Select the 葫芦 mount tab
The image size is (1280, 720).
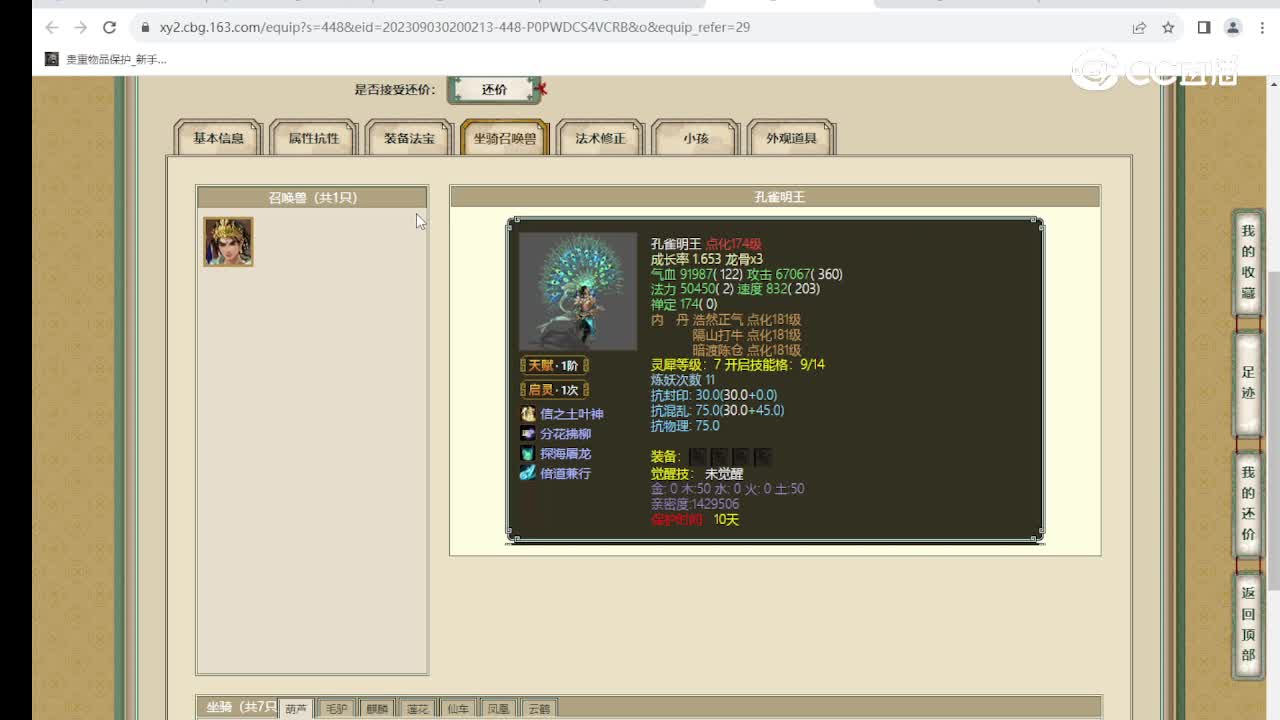click(x=296, y=709)
